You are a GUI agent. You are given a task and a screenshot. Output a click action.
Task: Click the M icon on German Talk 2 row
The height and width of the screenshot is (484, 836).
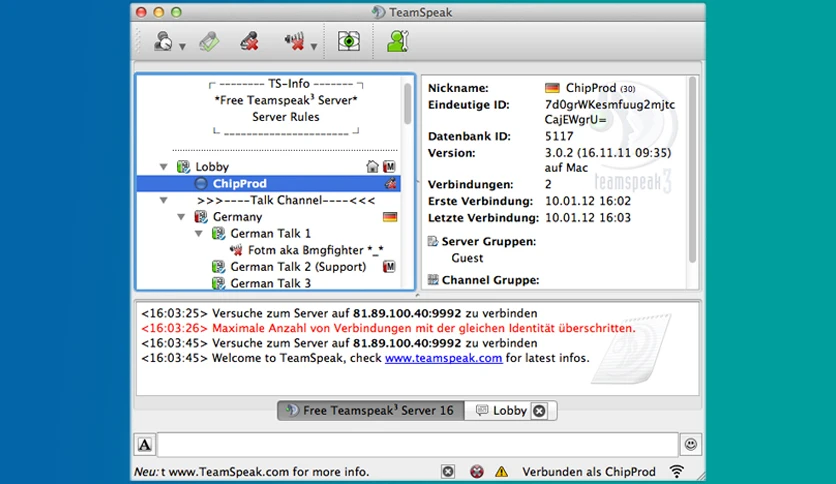(389, 267)
